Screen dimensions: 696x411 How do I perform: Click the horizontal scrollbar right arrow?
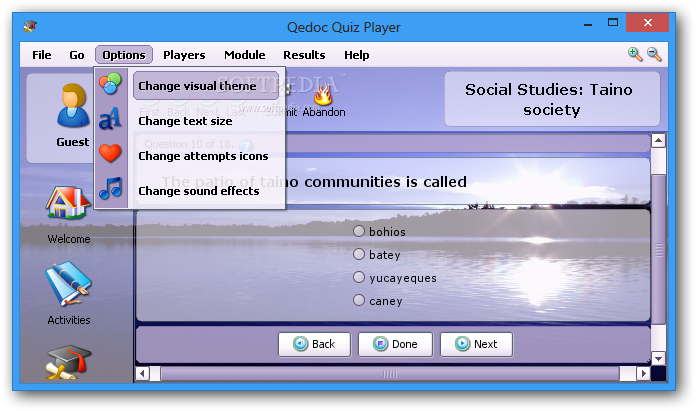[643, 374]
